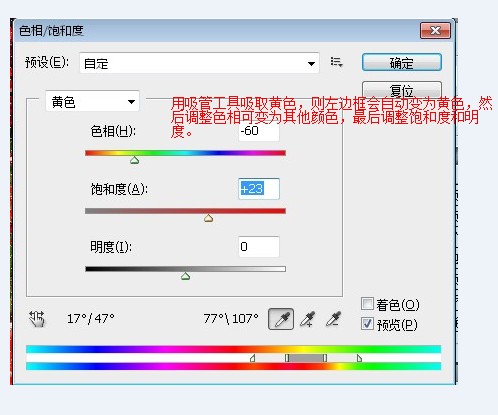Screen dimensions: 498x415
Task: Select the eyedropper tool
Action: click(281, 319)
